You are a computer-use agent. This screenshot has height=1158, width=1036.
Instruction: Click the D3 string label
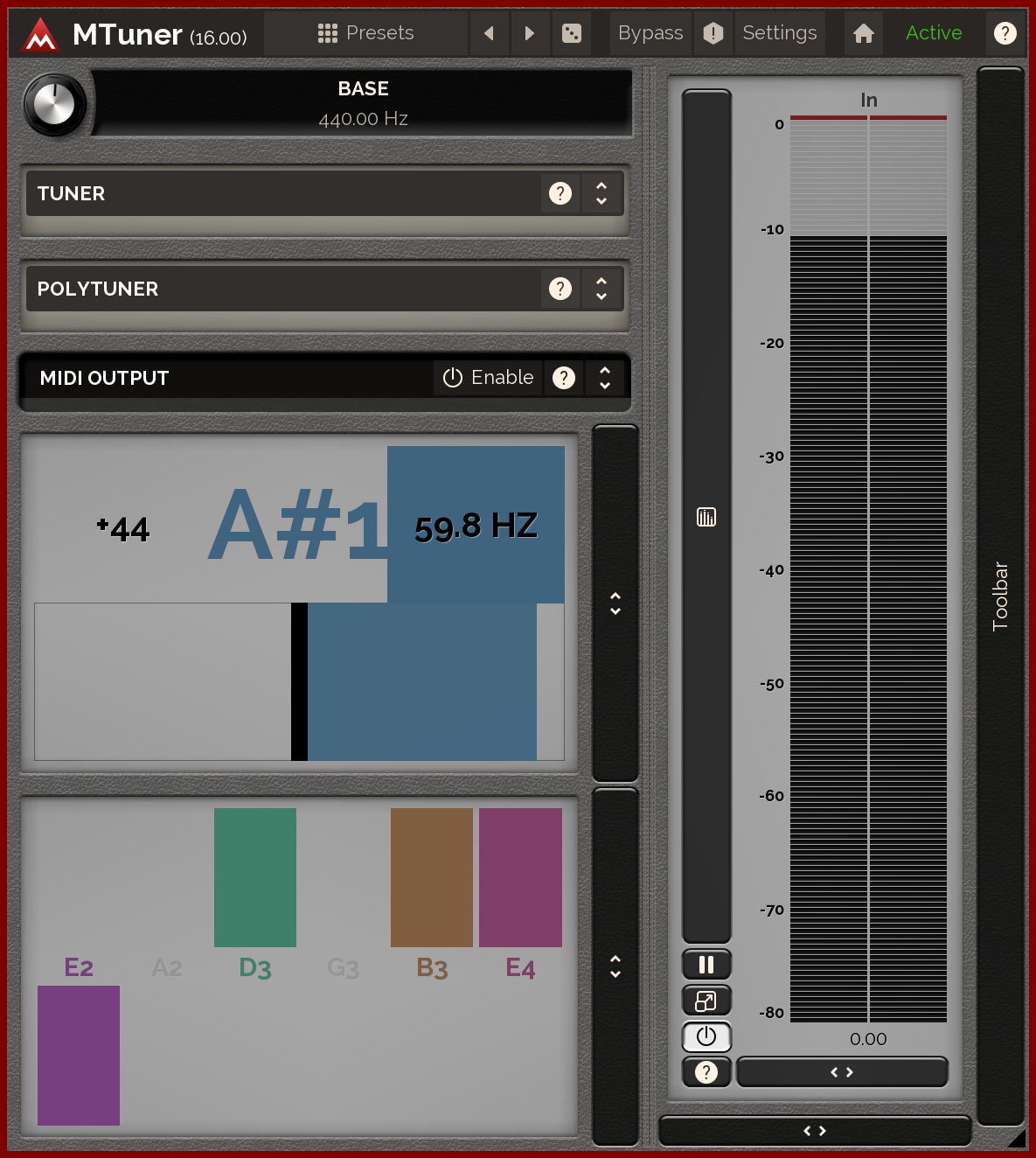pyautogui.click(x=255, y=968)
